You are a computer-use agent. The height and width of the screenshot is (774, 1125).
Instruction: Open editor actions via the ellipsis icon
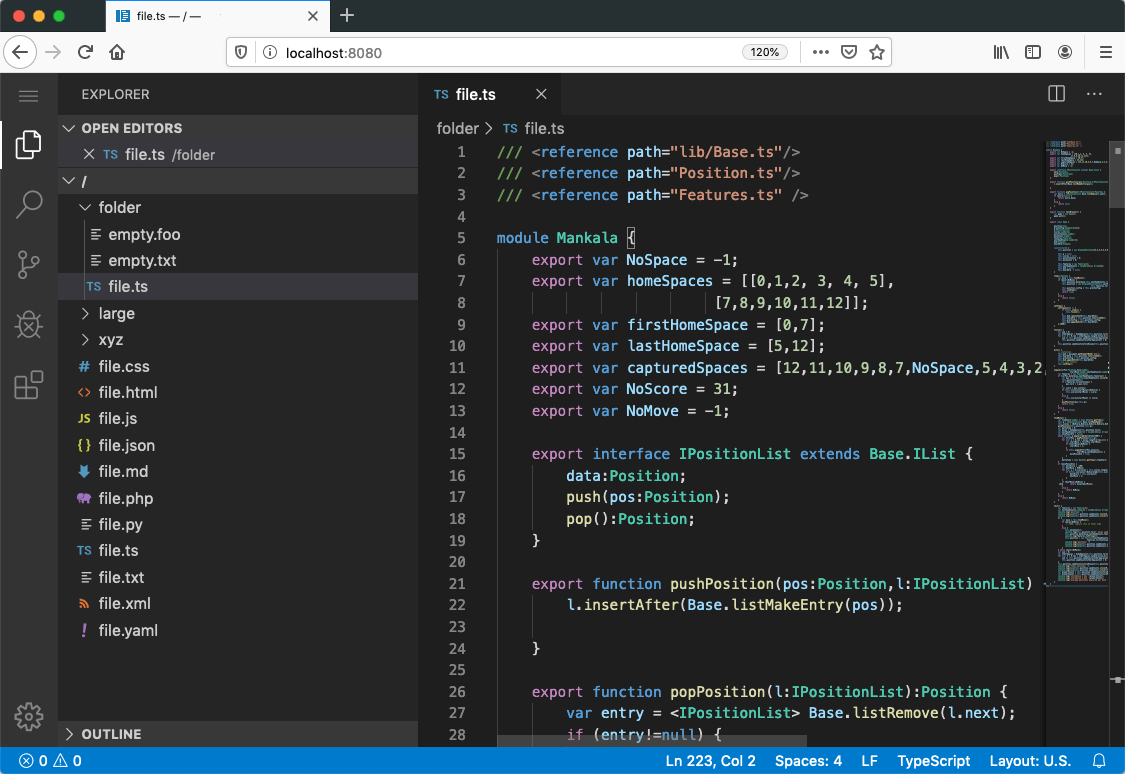click(1094, 93)
